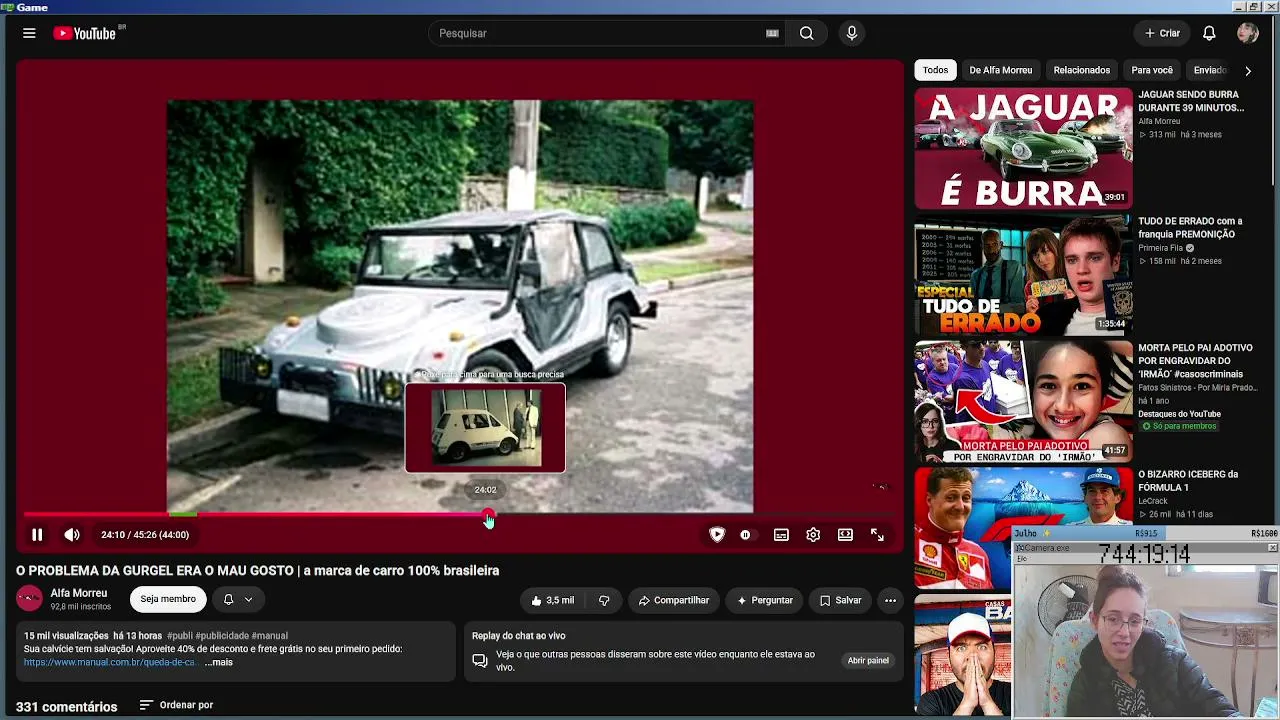Click the 24:10 / 45:26 time display
Image resolution: width=1280 pixels, height=720 pixels.
coord(145,535)
